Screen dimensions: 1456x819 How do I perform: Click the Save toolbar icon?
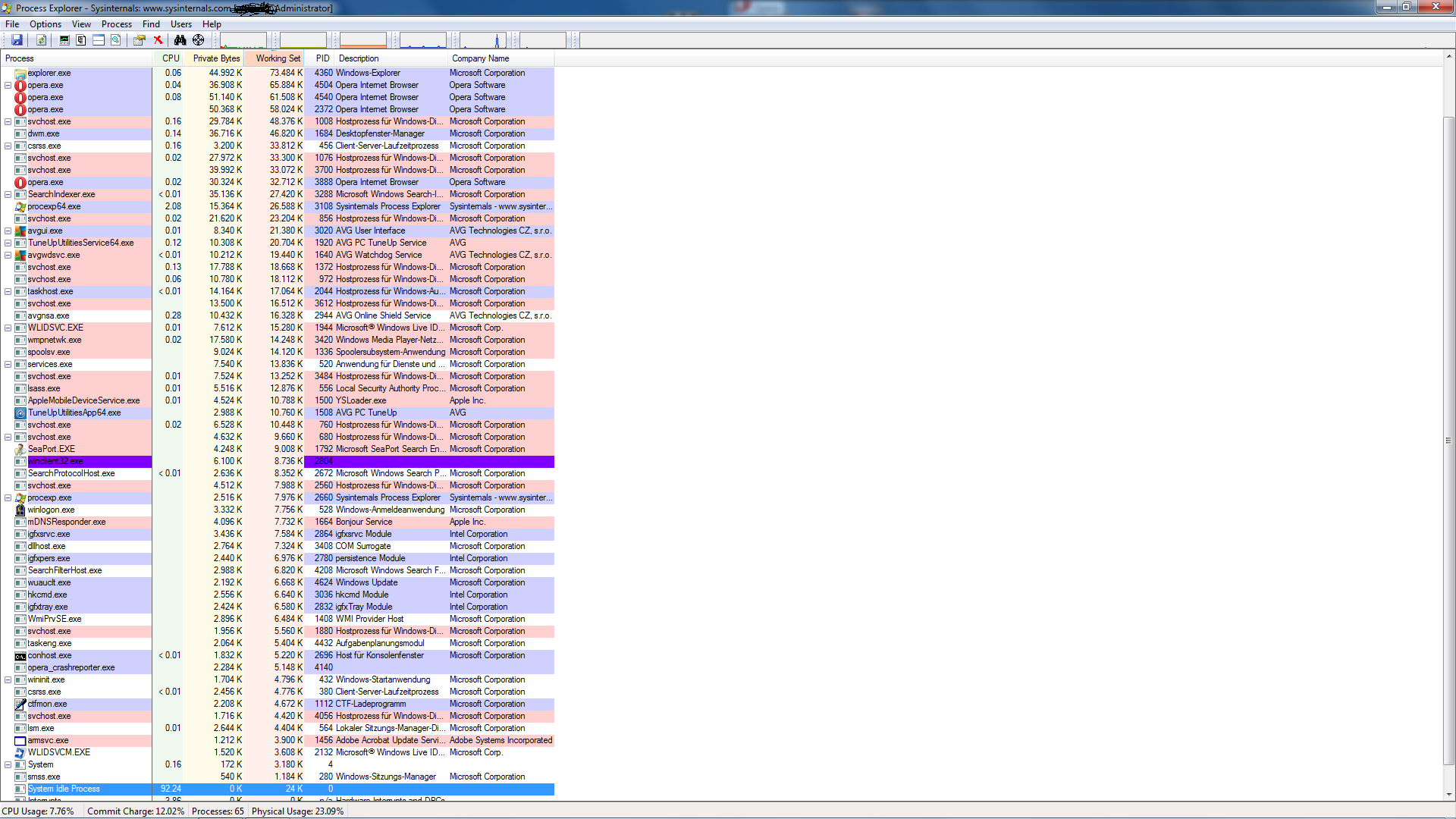pyautogui.click(x=17, y=40)
